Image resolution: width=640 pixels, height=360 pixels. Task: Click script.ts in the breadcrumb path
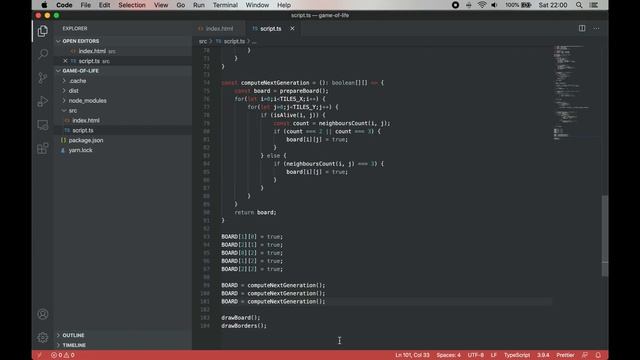[234, 41]
